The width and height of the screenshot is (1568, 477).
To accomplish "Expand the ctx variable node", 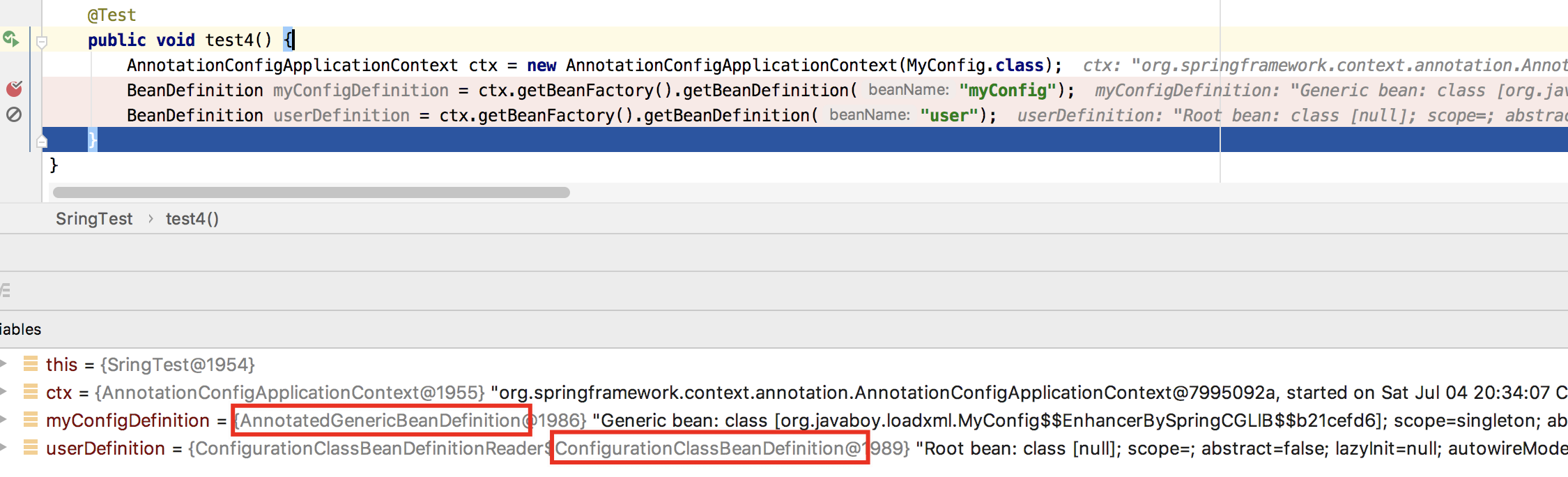I will click(x=3, y=392).
